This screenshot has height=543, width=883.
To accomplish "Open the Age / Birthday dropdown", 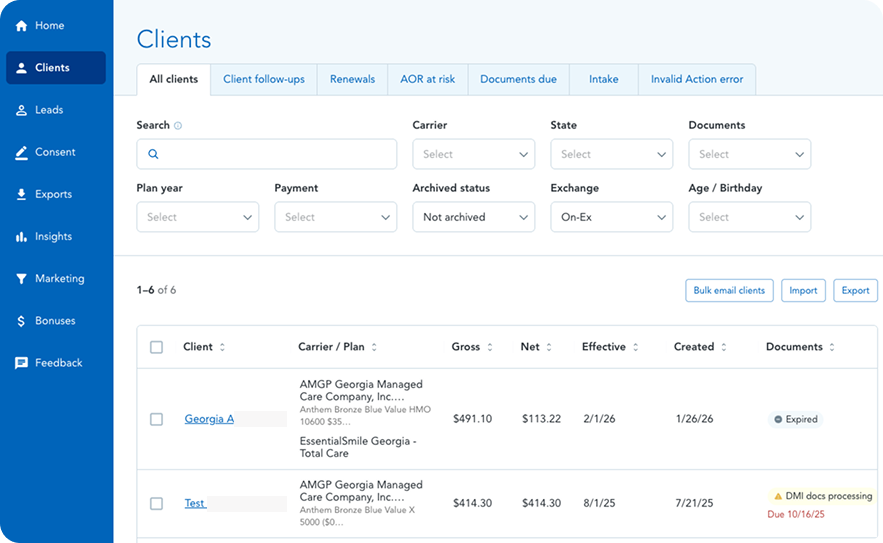I will tap(750, 217).
